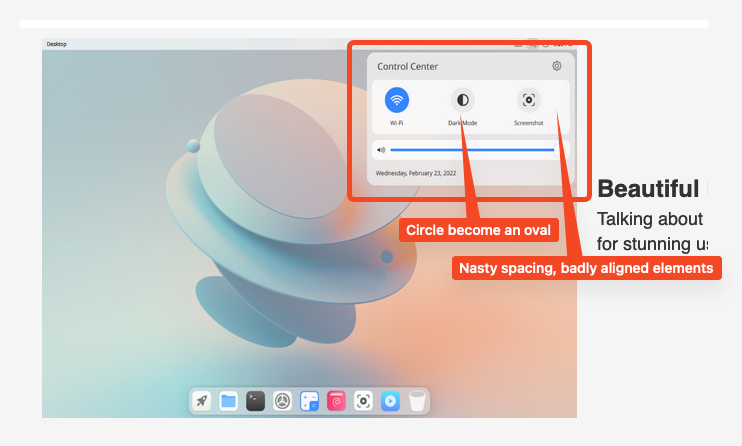Toggle Wi-Fi in Control Center
The height and width of the screenshot is (446, 742).
(x=397, y=100)
